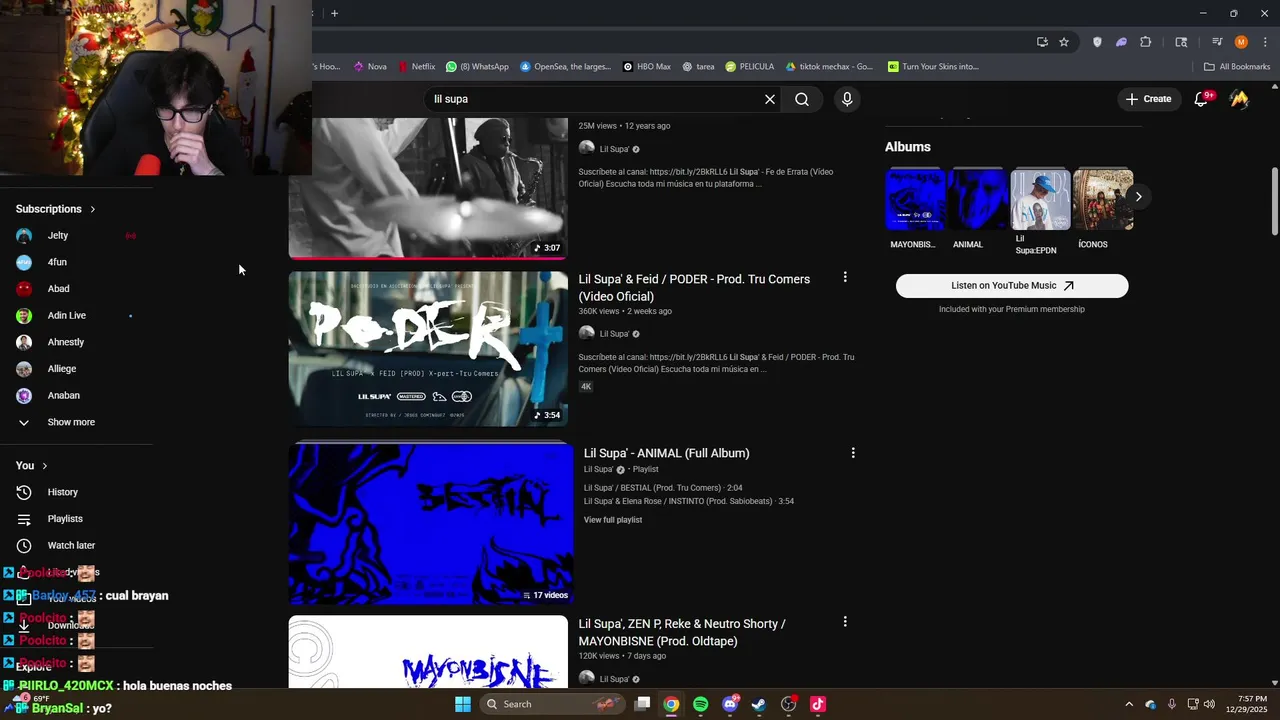Open the media controls icon in toolbar
The image size is (1280, 720).
coord(1217,42)
